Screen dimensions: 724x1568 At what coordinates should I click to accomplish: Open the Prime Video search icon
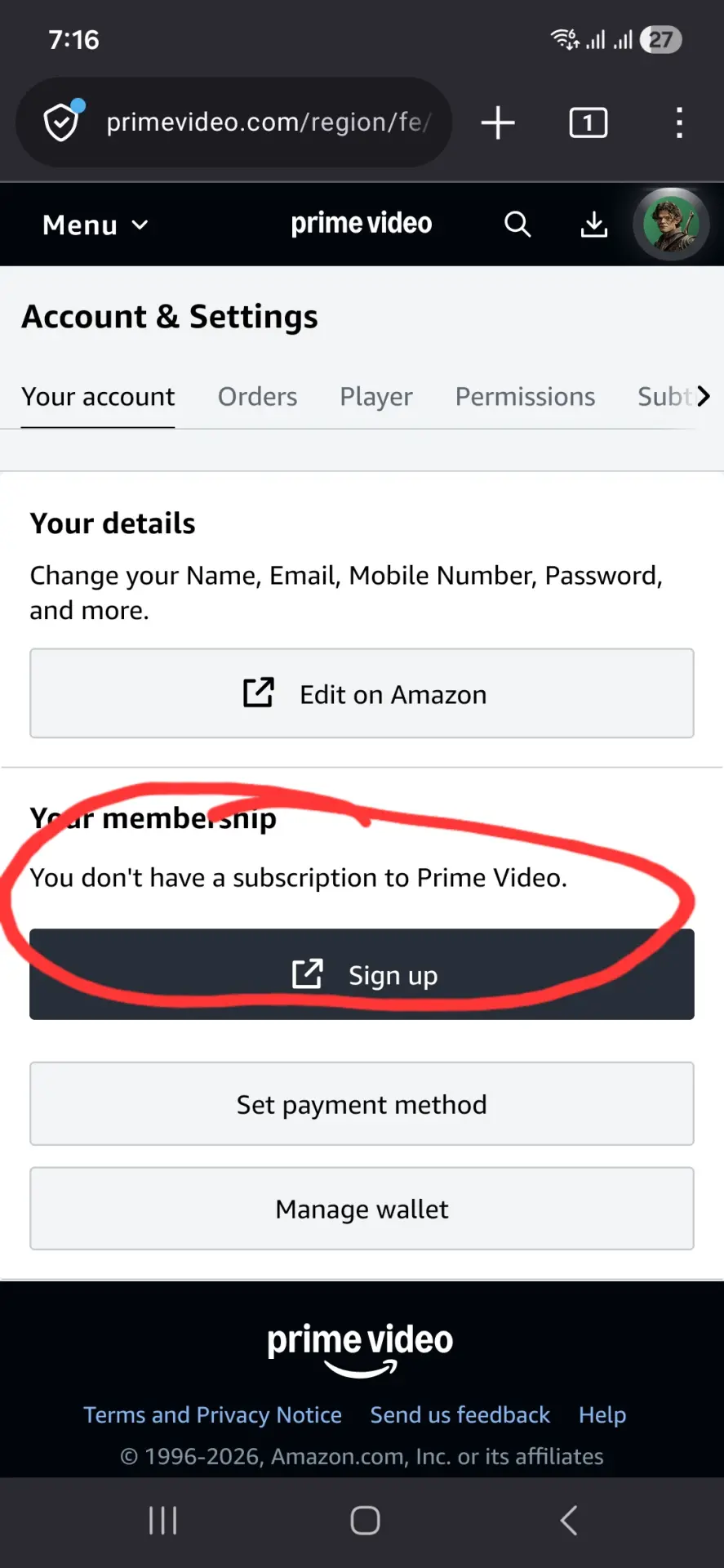click(x=517, y=224)
